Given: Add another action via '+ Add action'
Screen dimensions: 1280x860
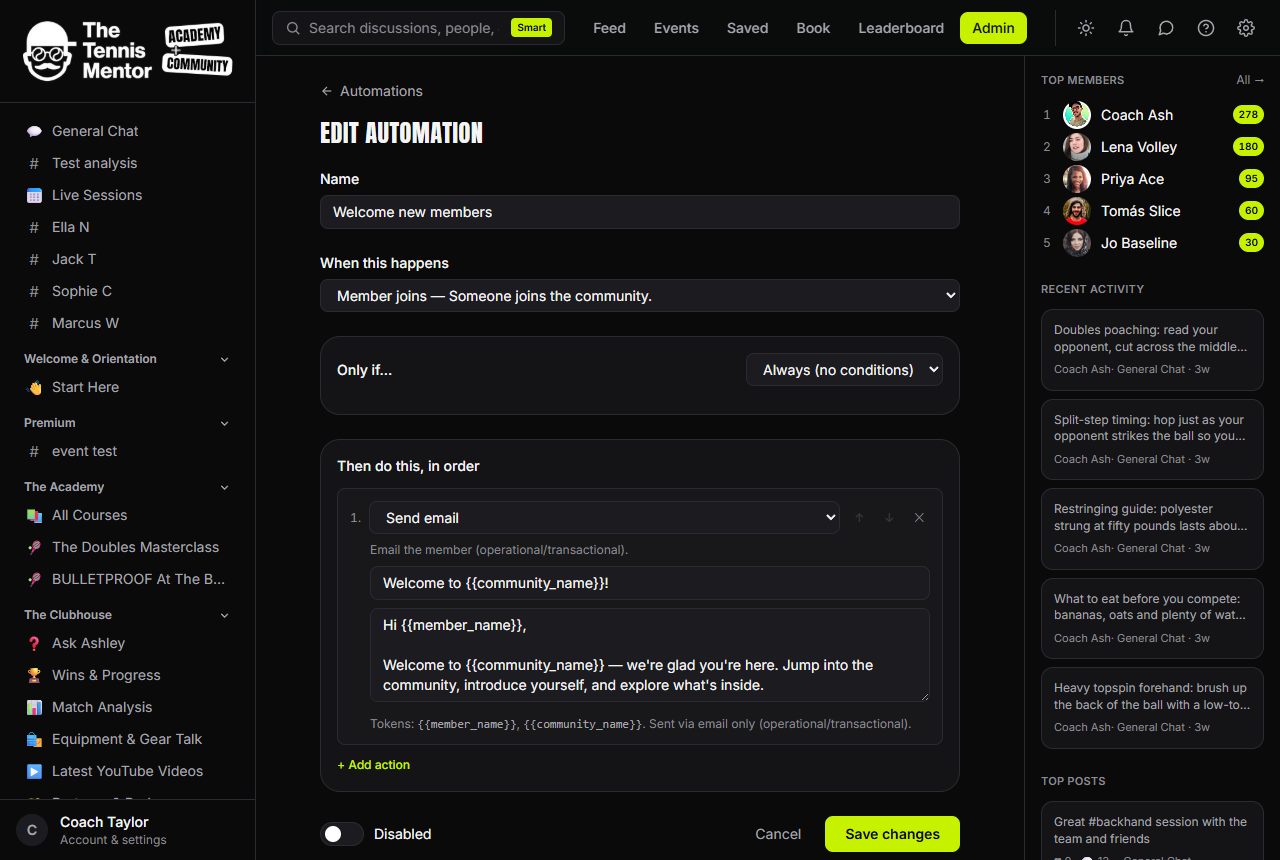Looking at the screenshot, I should click(x=374, y=765).
